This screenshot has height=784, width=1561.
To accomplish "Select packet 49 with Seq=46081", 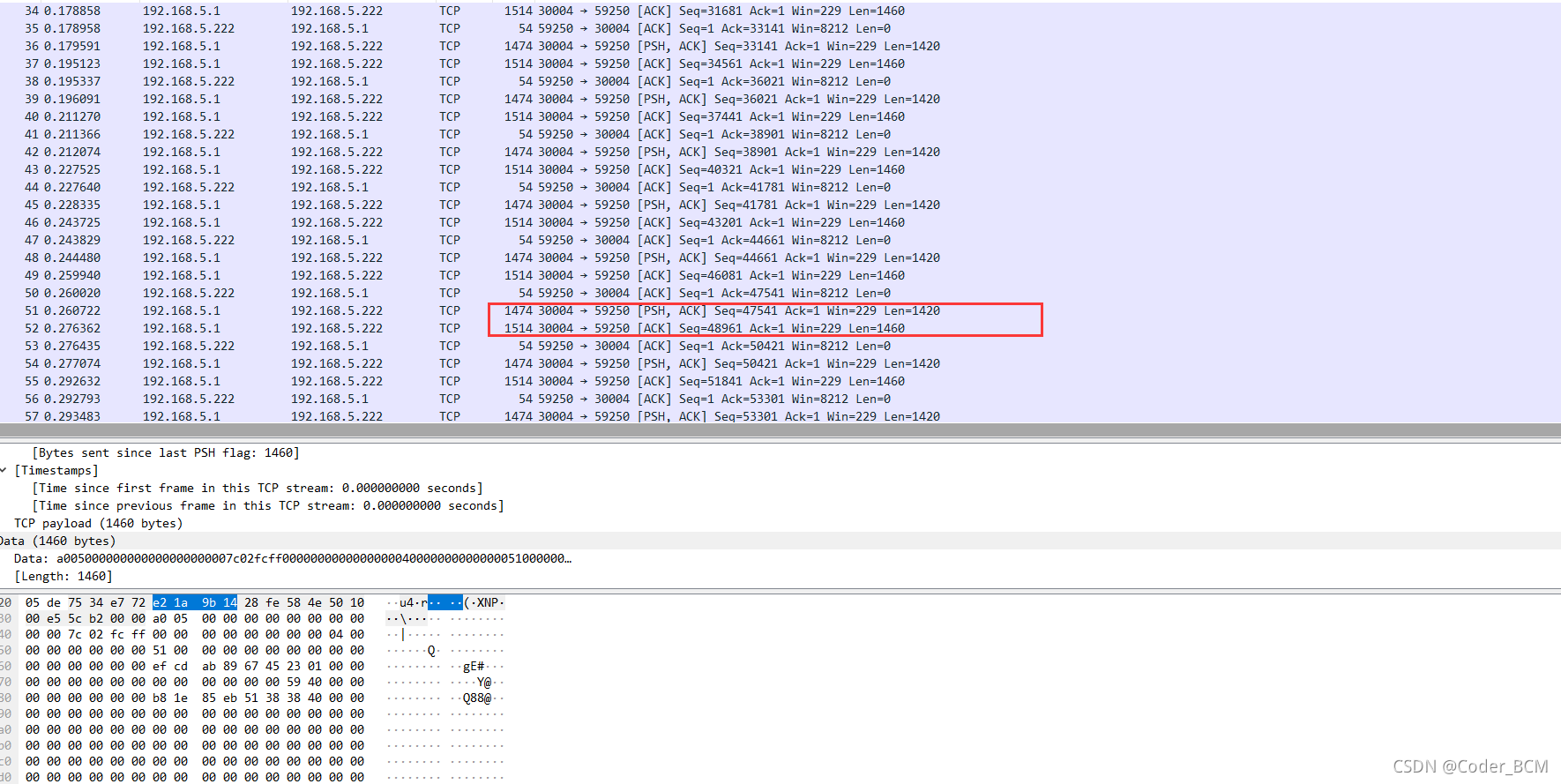I will [x=780, y=275].
